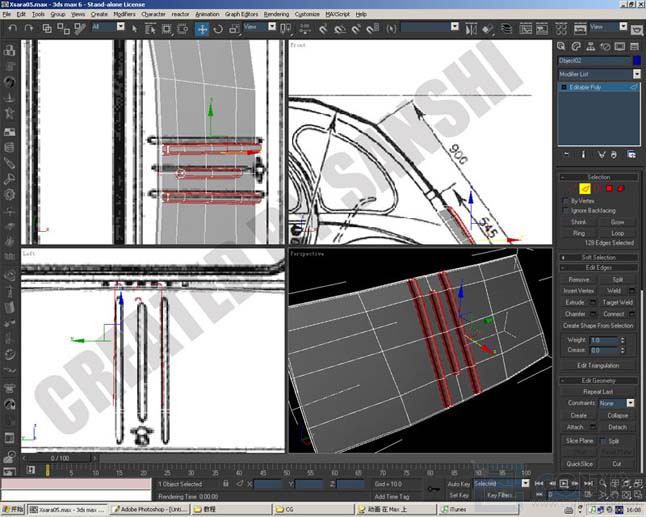The image size is (646, 517).
Task: Select Element sub-object level icon
Action: pos(620,189)
